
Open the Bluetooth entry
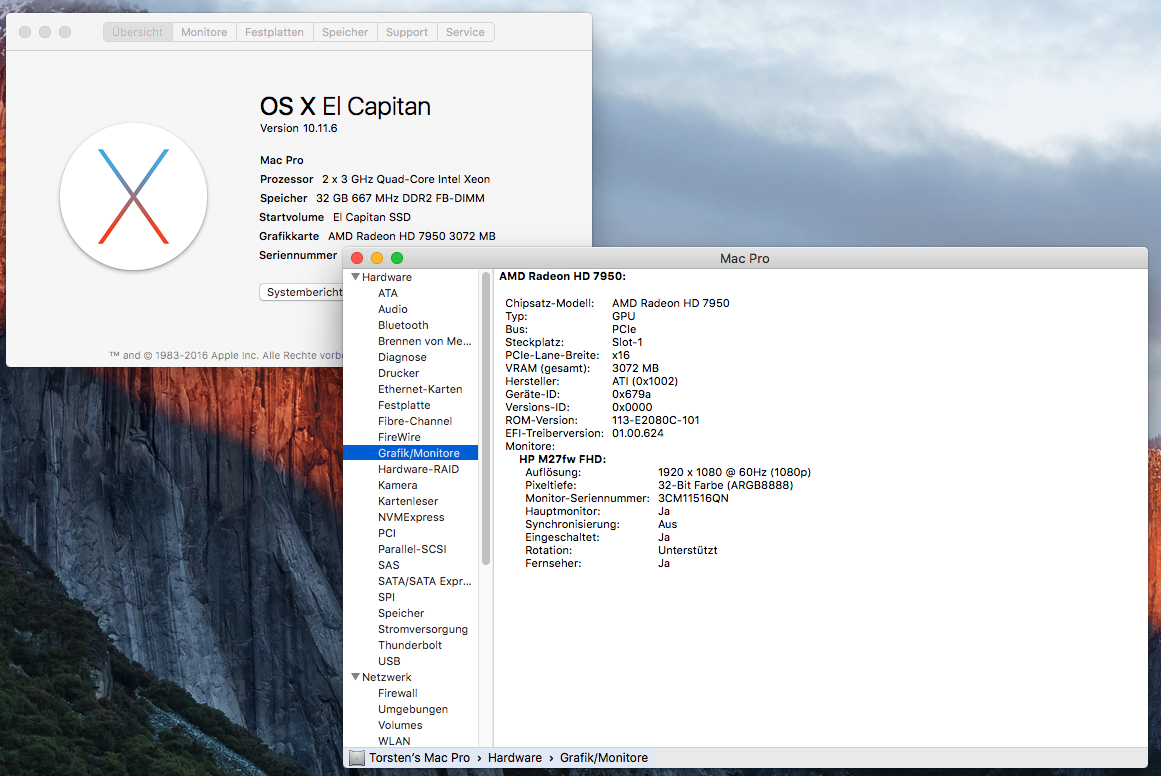[404, 325]
